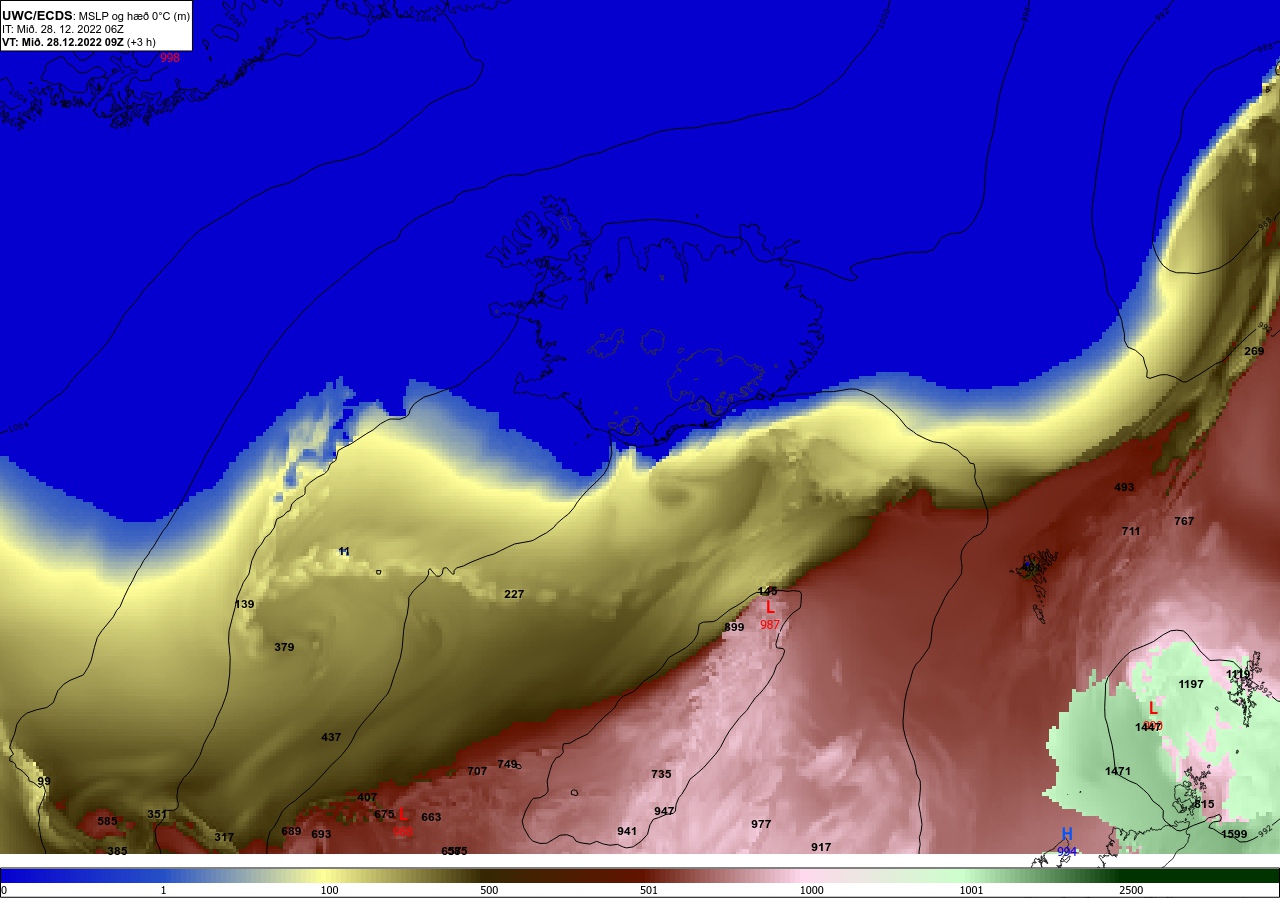Viewport: 1280px width, 898px height.
Task: Click the 'IT: Mið. 28. 12. 2022 06Z' line
Action: [x=63, y=29]
